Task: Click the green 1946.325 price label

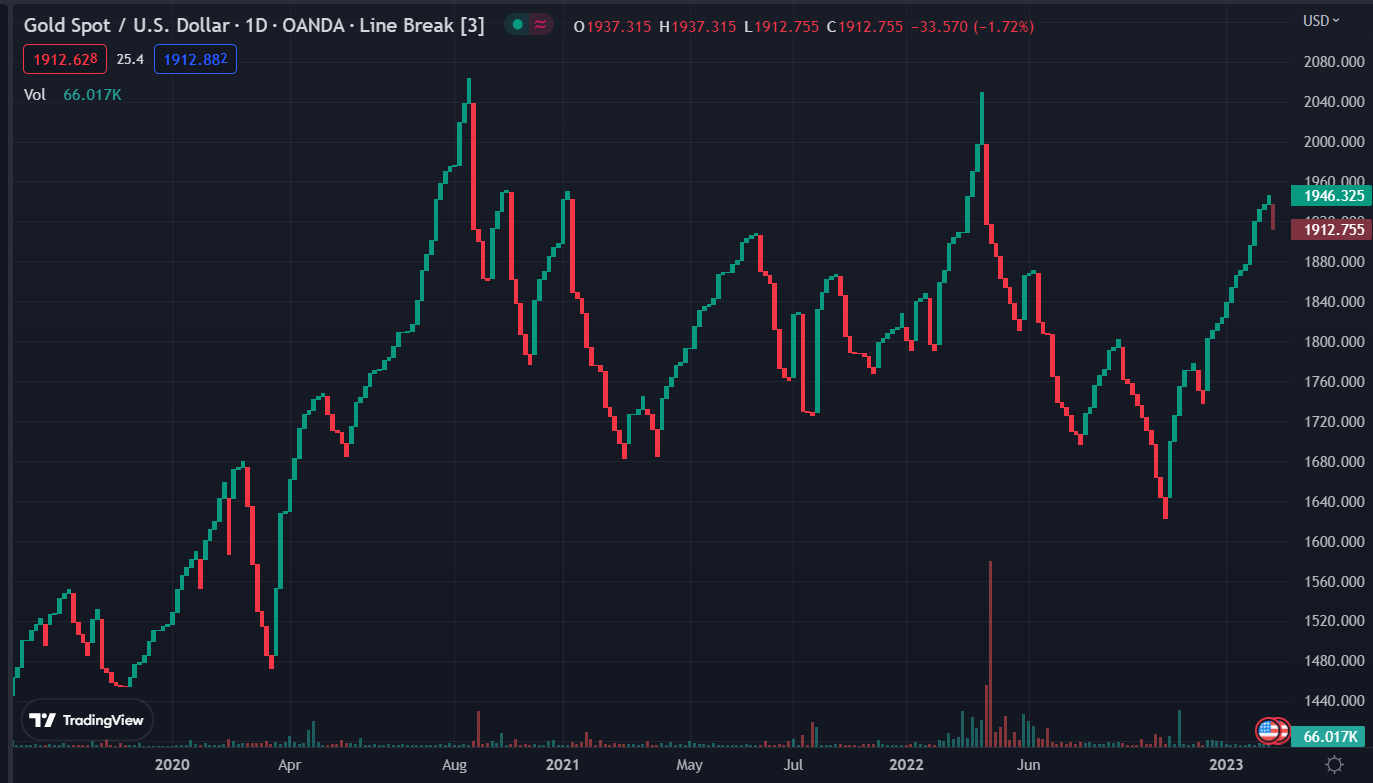Action: click(x=1328, y=196)
